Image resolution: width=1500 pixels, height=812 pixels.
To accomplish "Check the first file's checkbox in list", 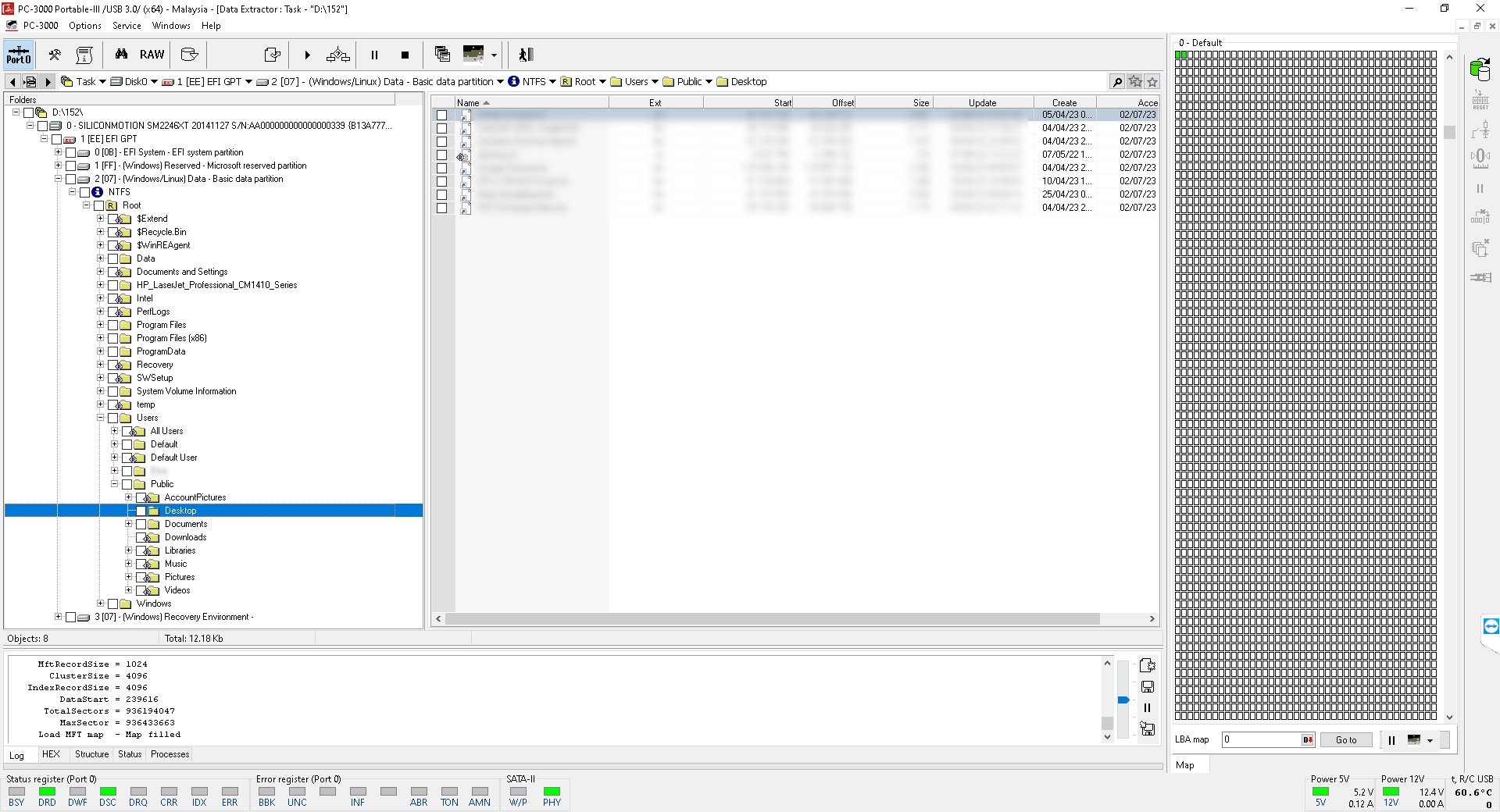I will point(442,115).
